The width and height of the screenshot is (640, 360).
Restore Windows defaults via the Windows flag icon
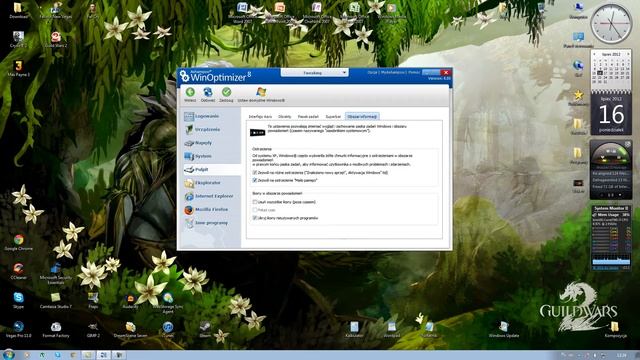pyautogui.click(x=261, y=92)
